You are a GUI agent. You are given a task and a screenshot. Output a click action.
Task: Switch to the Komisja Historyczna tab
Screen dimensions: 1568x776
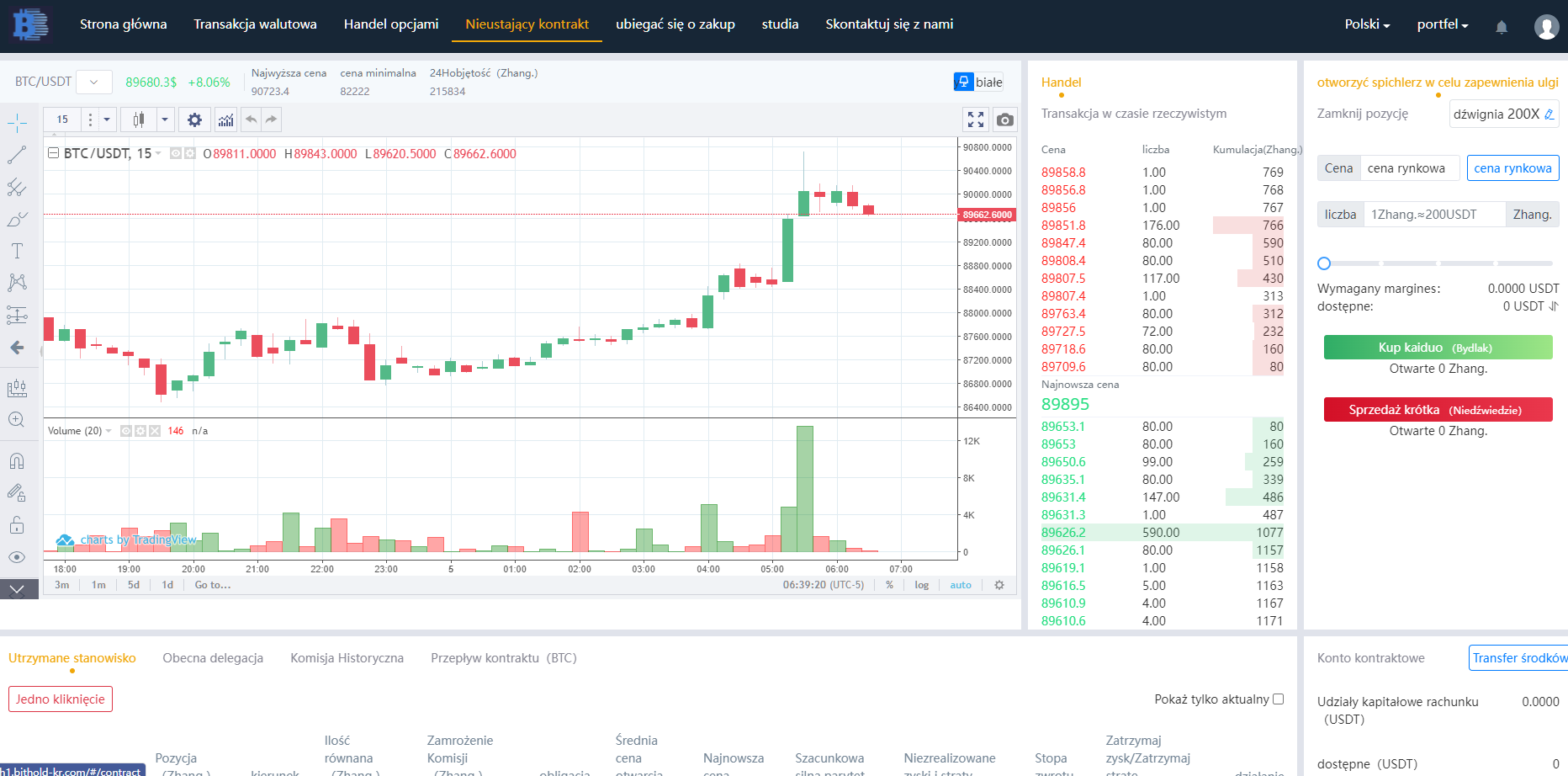(347, 658)
